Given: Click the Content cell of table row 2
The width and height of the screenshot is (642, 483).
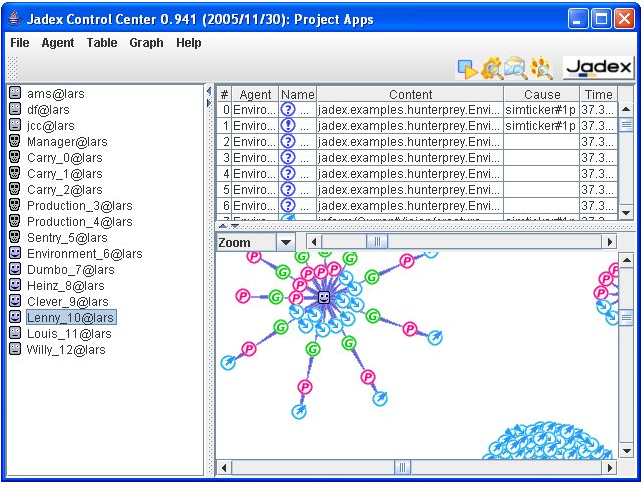Looking at the screenshot, I should (x=410, y=142).
